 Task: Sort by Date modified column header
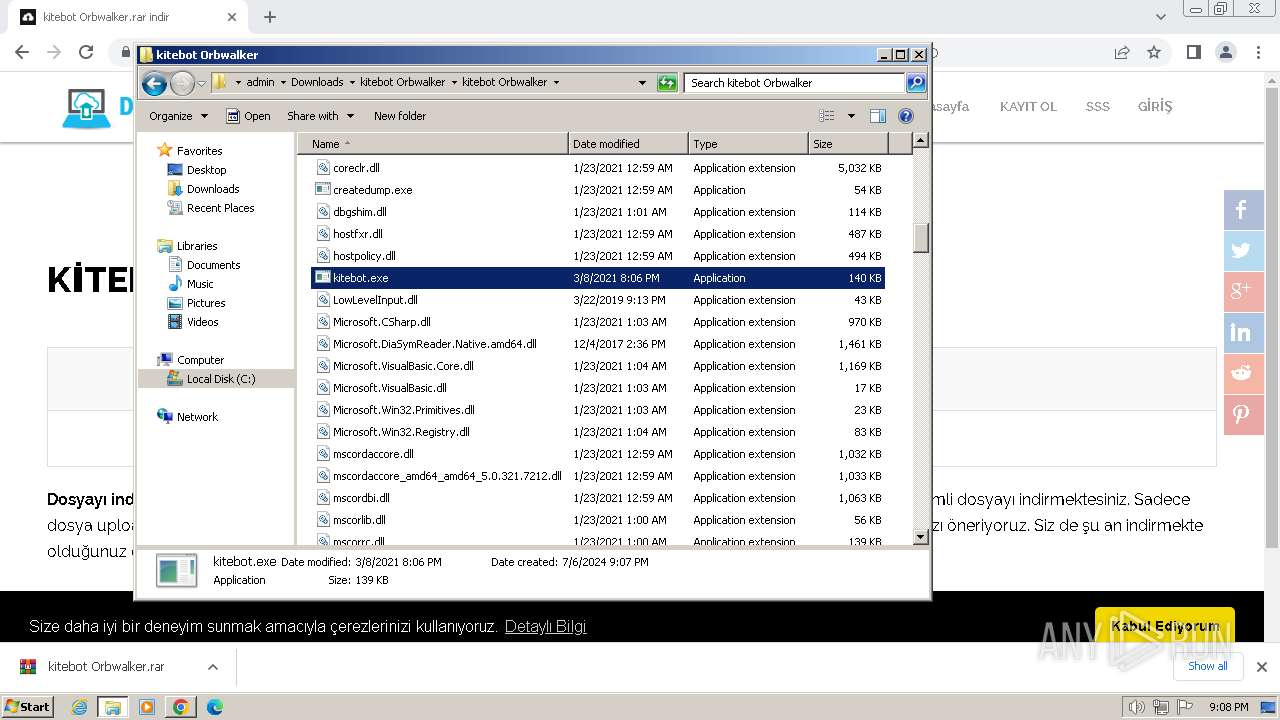tap(628, 144)
